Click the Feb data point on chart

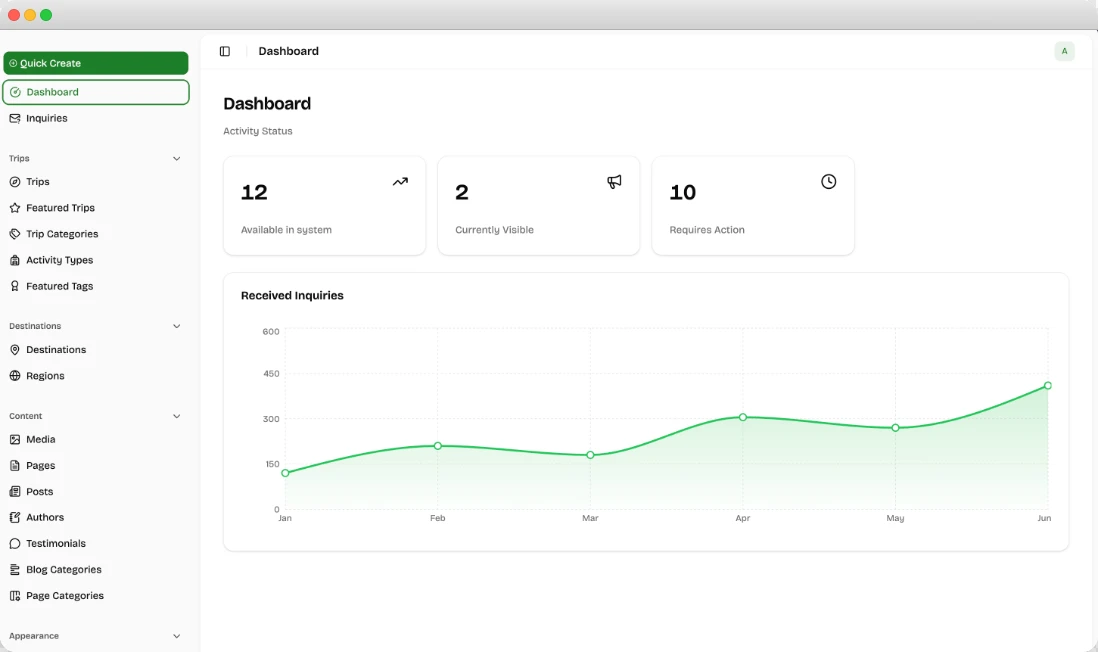pyautogui.click(x=438, y=446)
